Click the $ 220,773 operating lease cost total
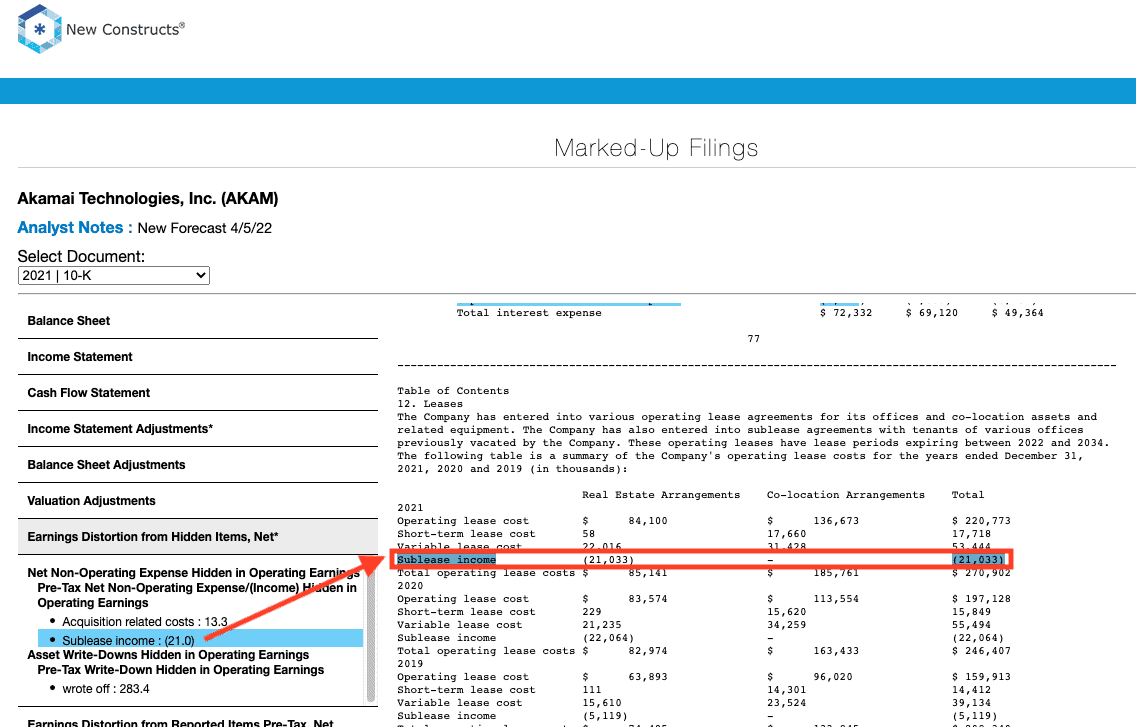 coord(981,521)
